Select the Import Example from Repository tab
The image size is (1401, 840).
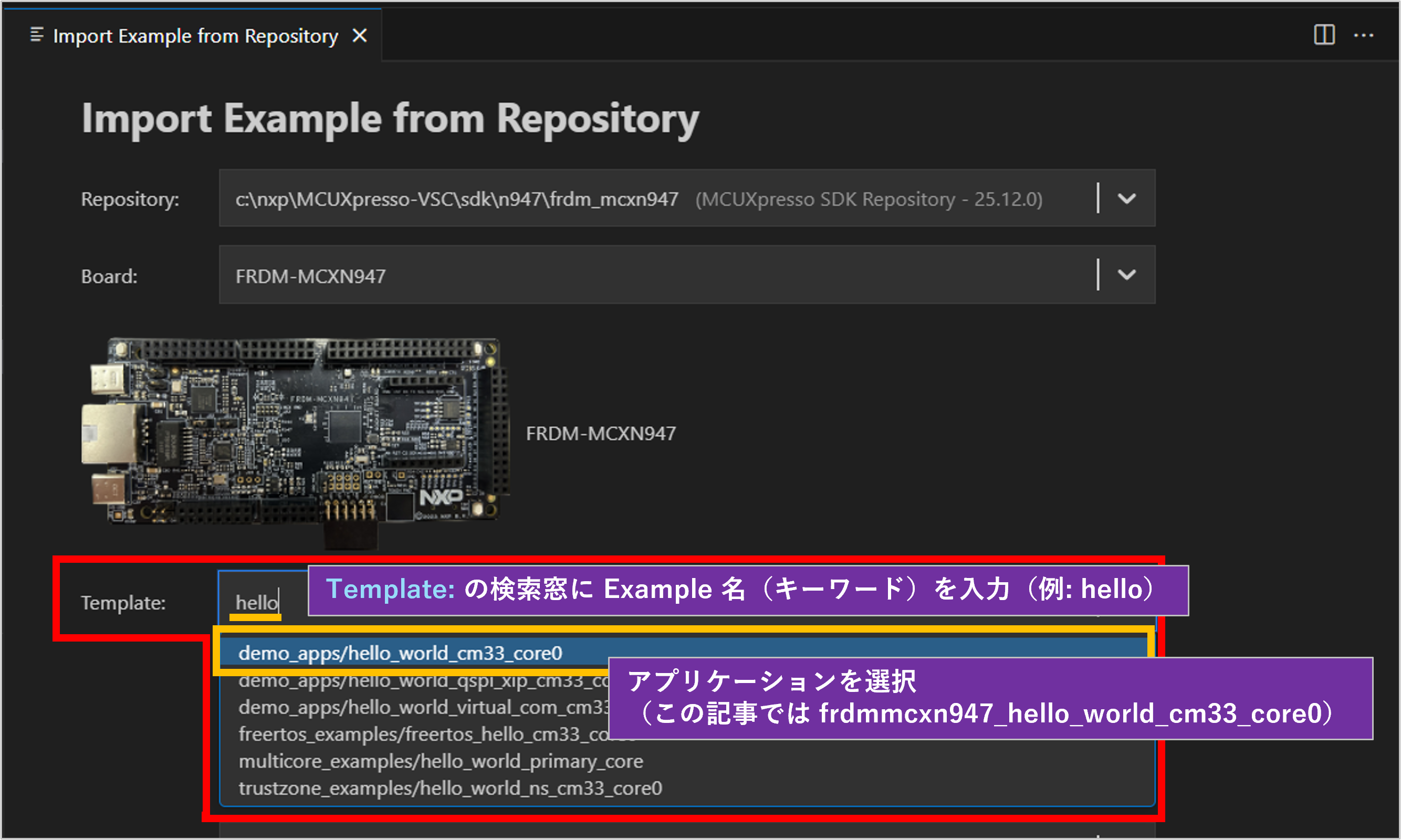[195, 36]
